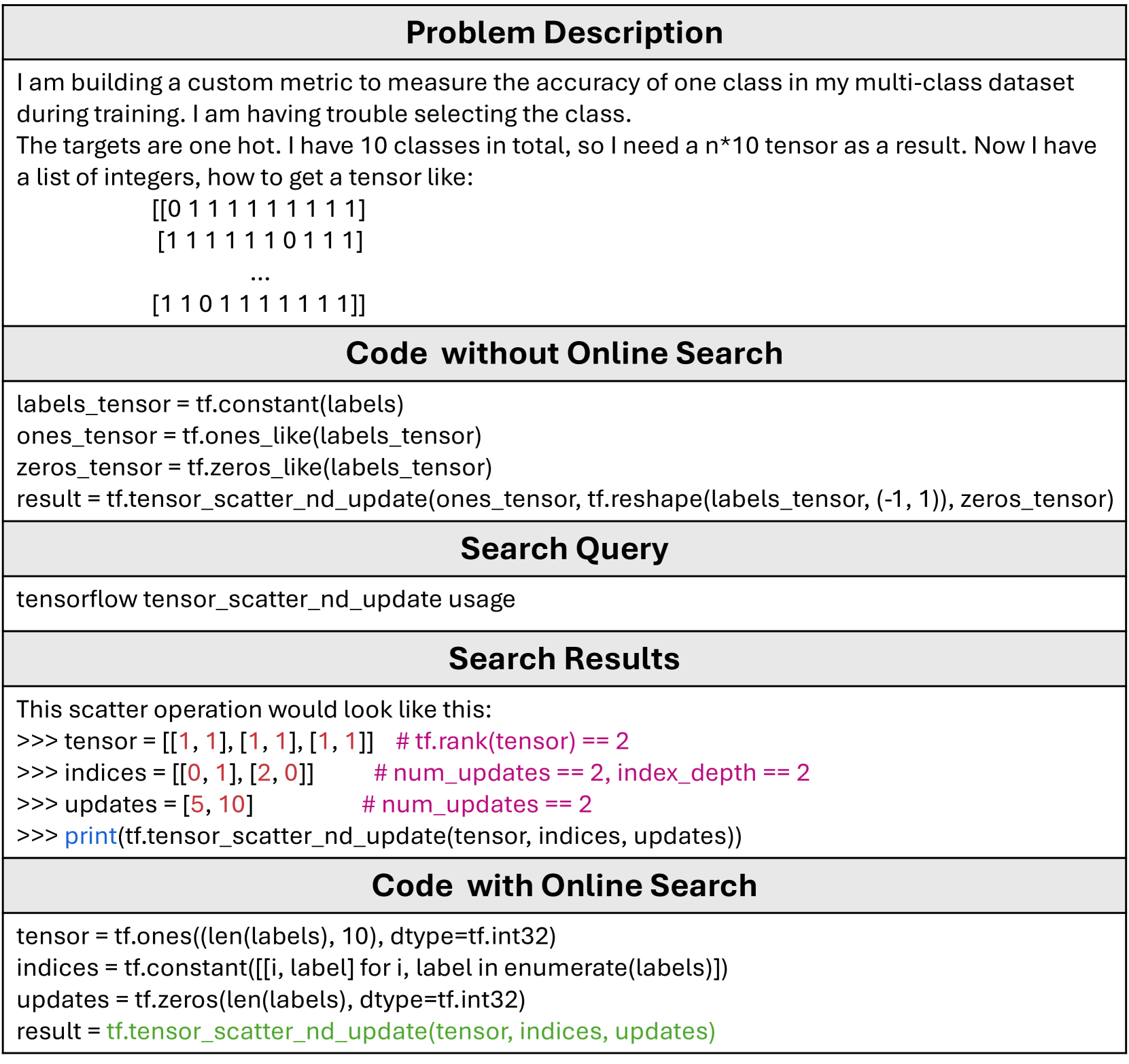Click the blue "print" keyword

tap(91, 836)
